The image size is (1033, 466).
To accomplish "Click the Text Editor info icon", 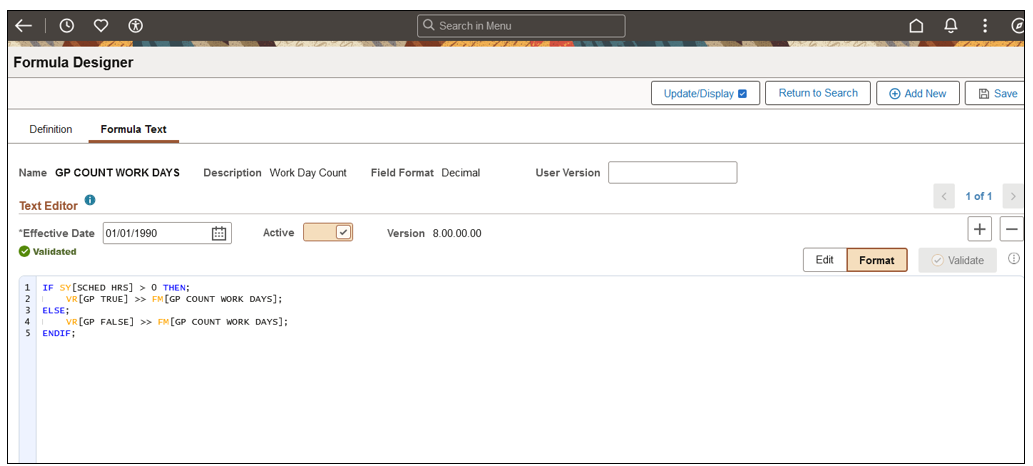I will [x=90, y=201].
